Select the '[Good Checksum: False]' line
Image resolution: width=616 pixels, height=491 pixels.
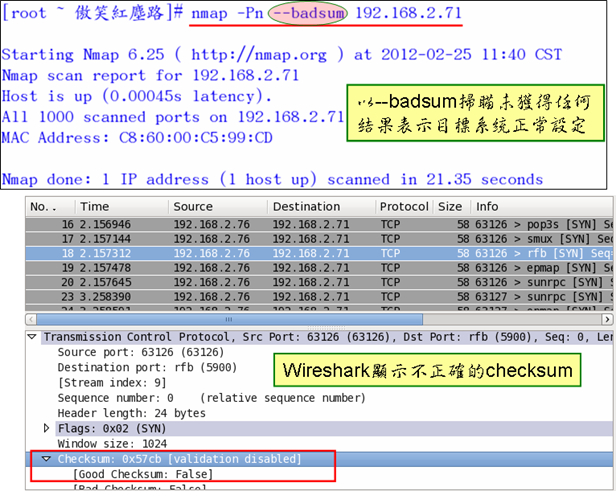click(x=143, y=474)
